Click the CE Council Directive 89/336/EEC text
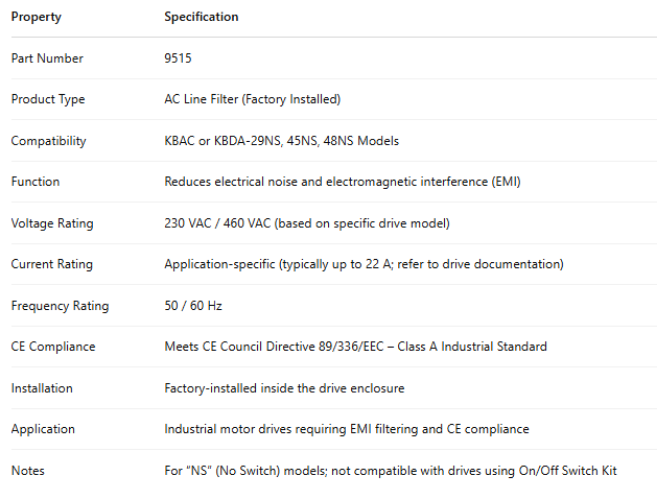The height and width of the screenshot is (500, 657). 355,347
